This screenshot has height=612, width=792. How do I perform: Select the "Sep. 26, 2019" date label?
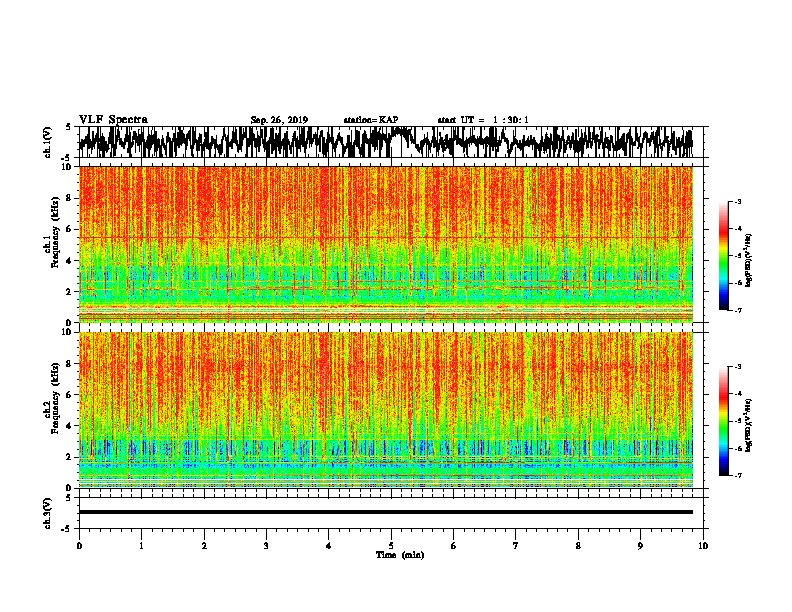pyautogui.click(x=279, y=120)
